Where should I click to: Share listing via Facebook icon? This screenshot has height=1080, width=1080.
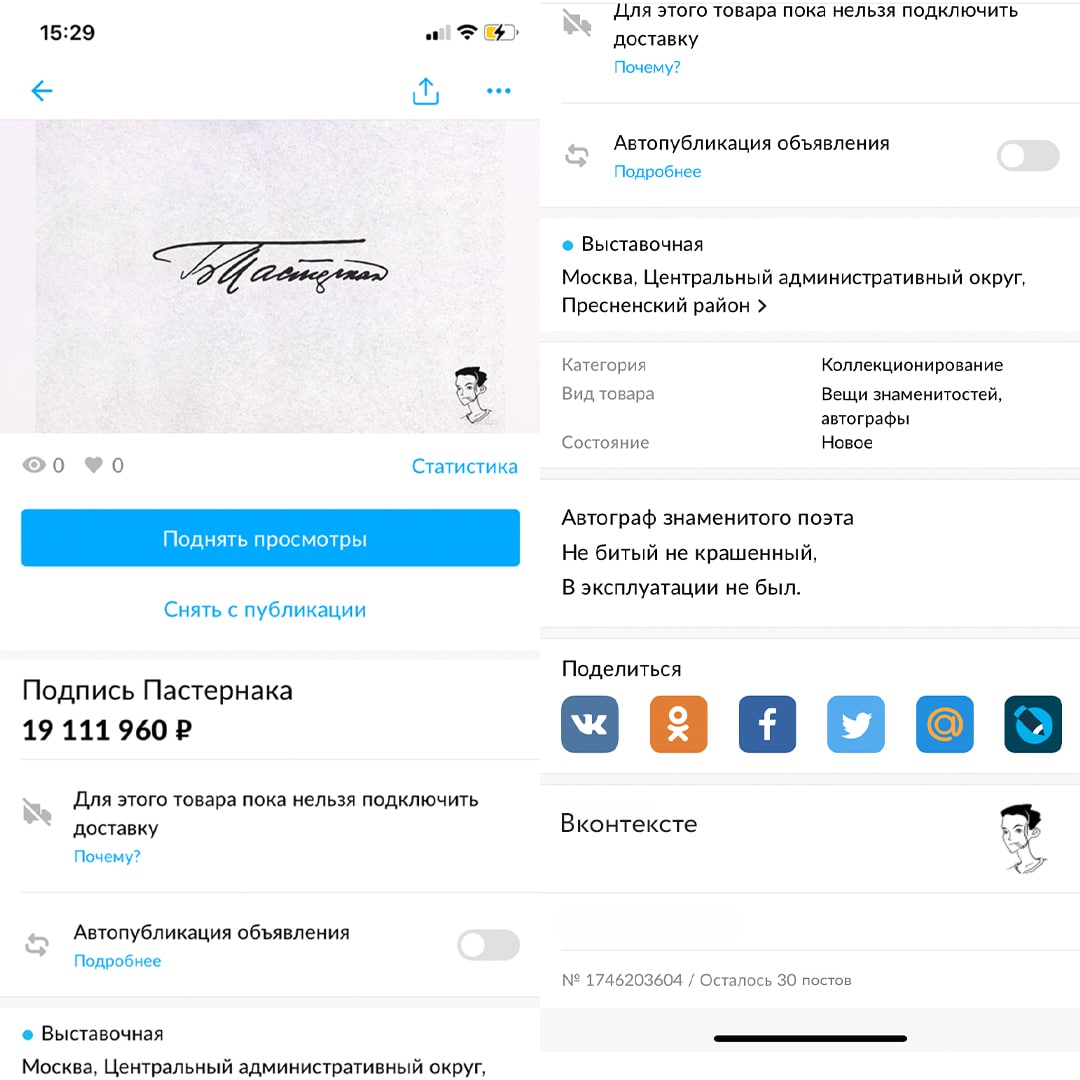[767, 724]
